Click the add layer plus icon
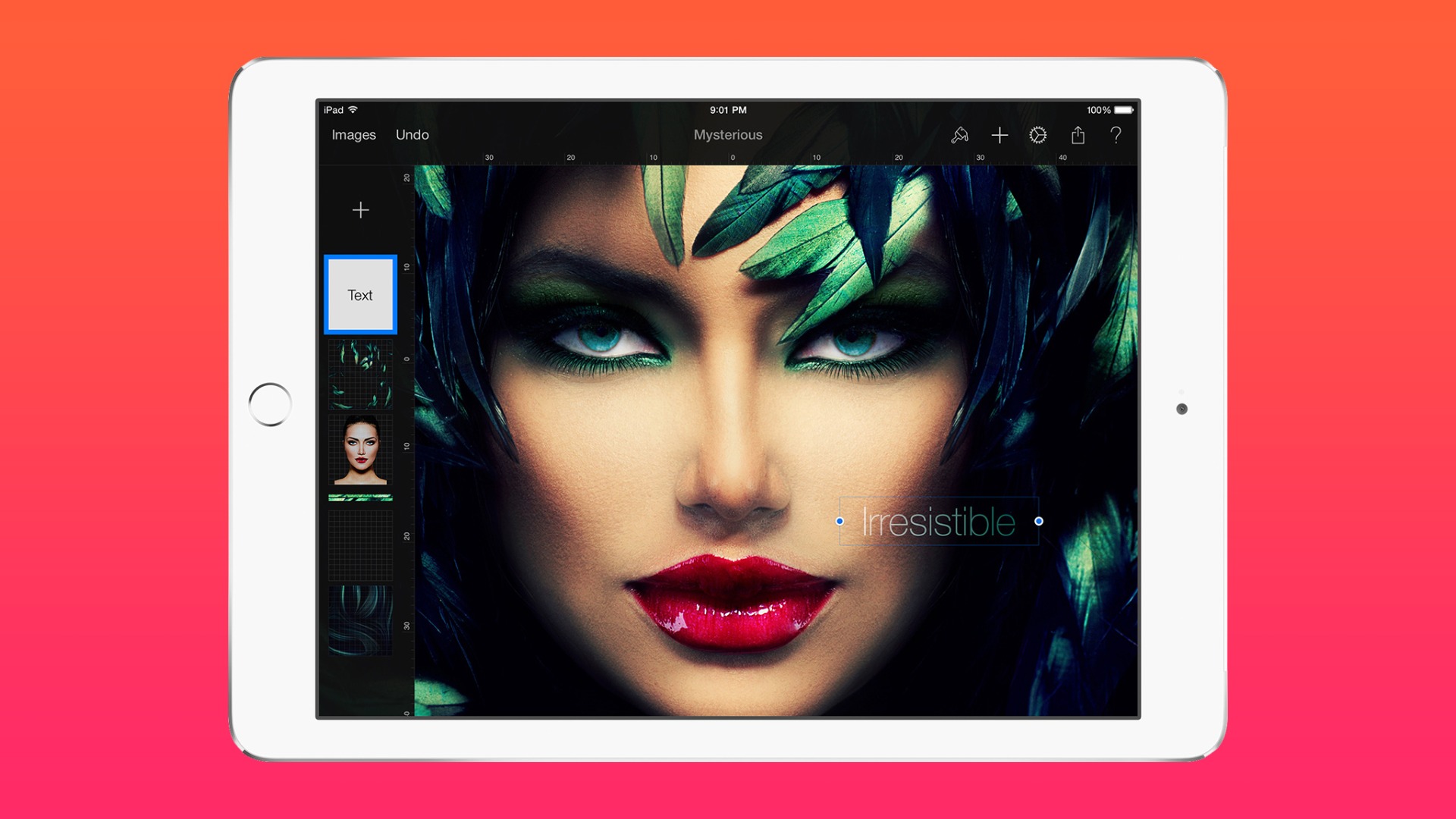 point(362,209)
